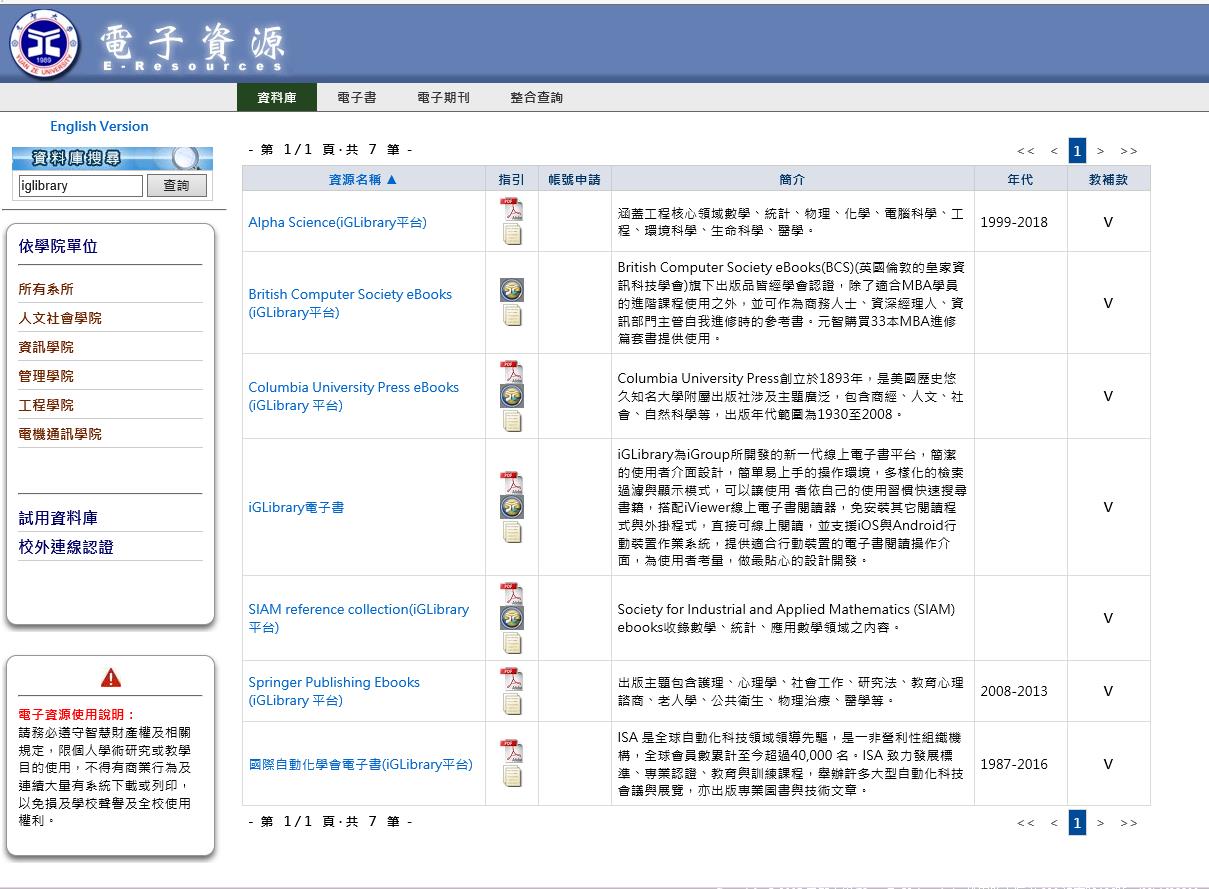Screen dimensions: 1209x889
Task: Click the 年代 column header
Action: click(x=1020, y=180)
